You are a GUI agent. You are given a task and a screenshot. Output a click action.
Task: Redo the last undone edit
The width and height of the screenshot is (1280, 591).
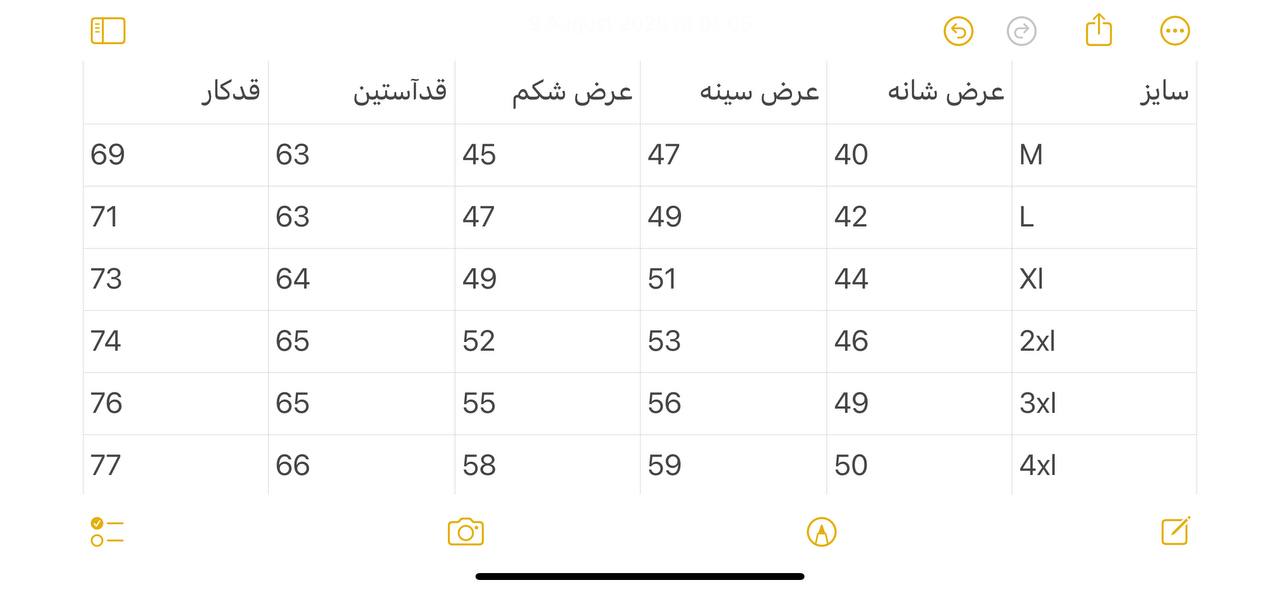tap(1021, 31)
